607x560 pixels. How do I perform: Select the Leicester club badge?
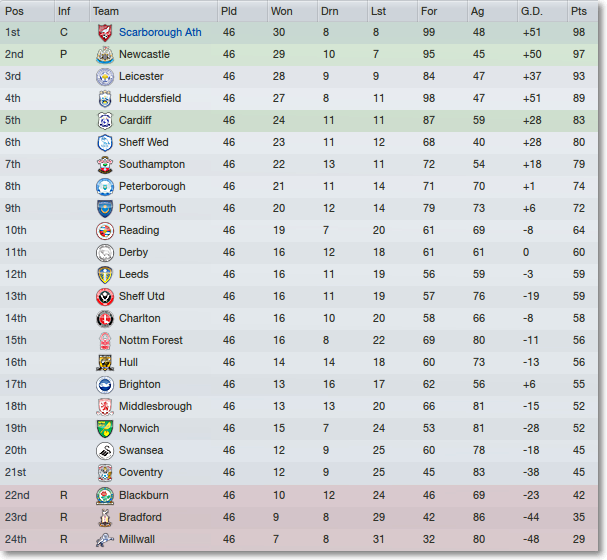coord(105,77)
